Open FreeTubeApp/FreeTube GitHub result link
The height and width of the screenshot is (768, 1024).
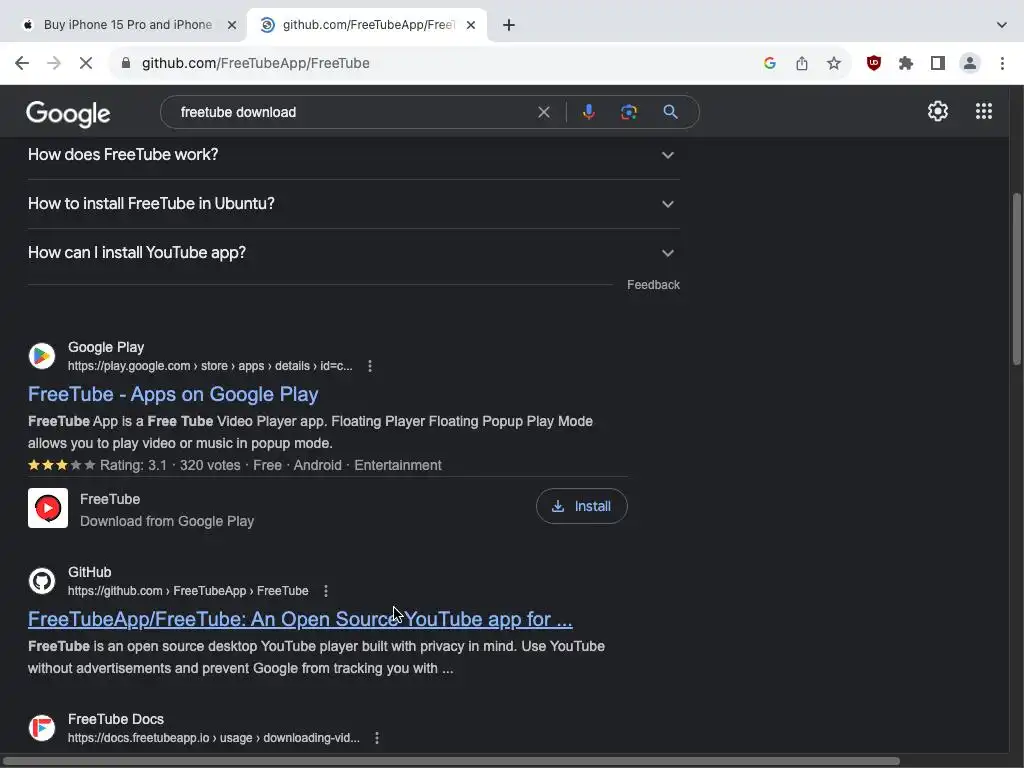[x=300, y=619]
